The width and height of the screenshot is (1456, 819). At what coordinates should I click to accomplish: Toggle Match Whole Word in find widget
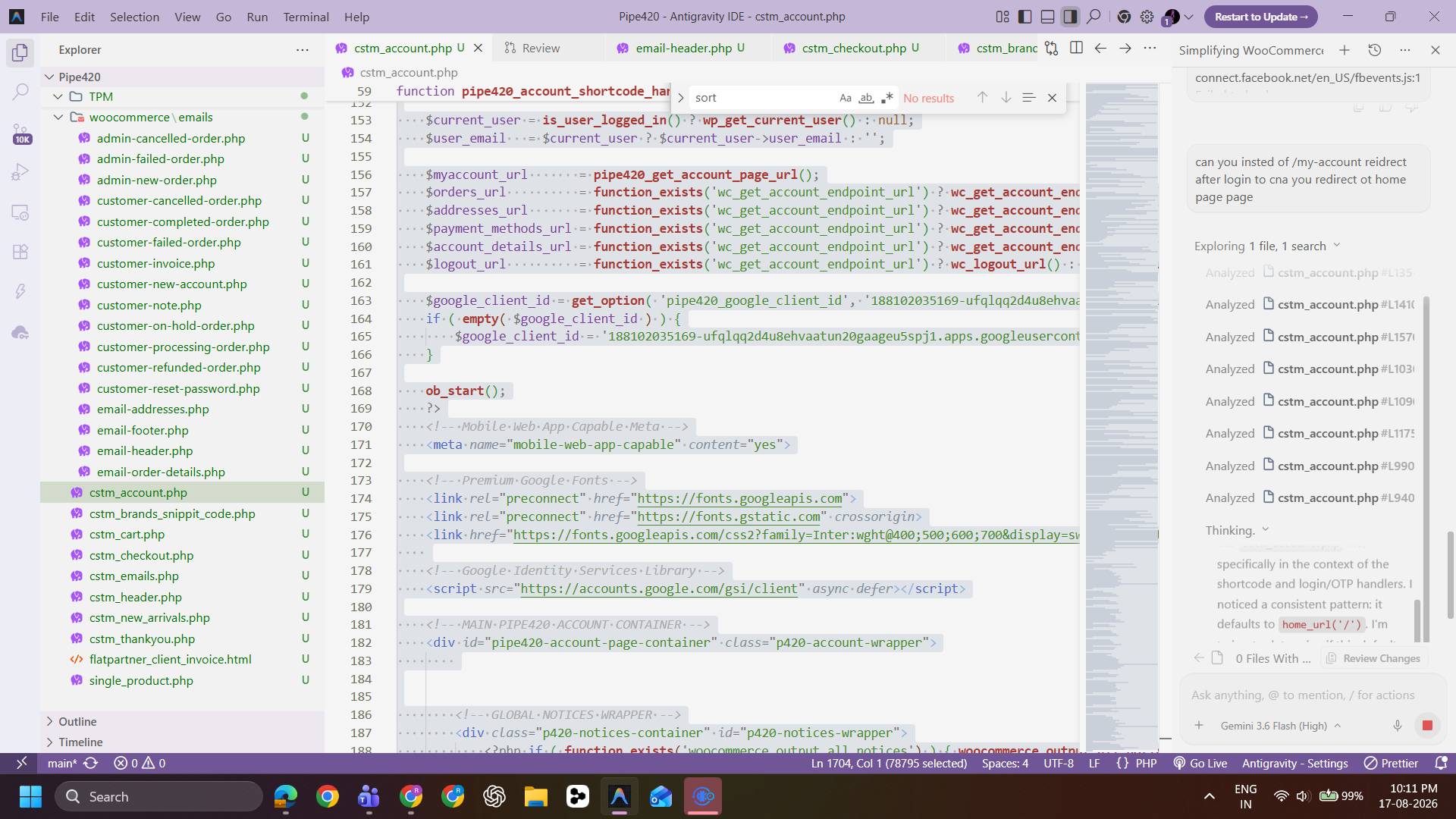coord(866,98)
